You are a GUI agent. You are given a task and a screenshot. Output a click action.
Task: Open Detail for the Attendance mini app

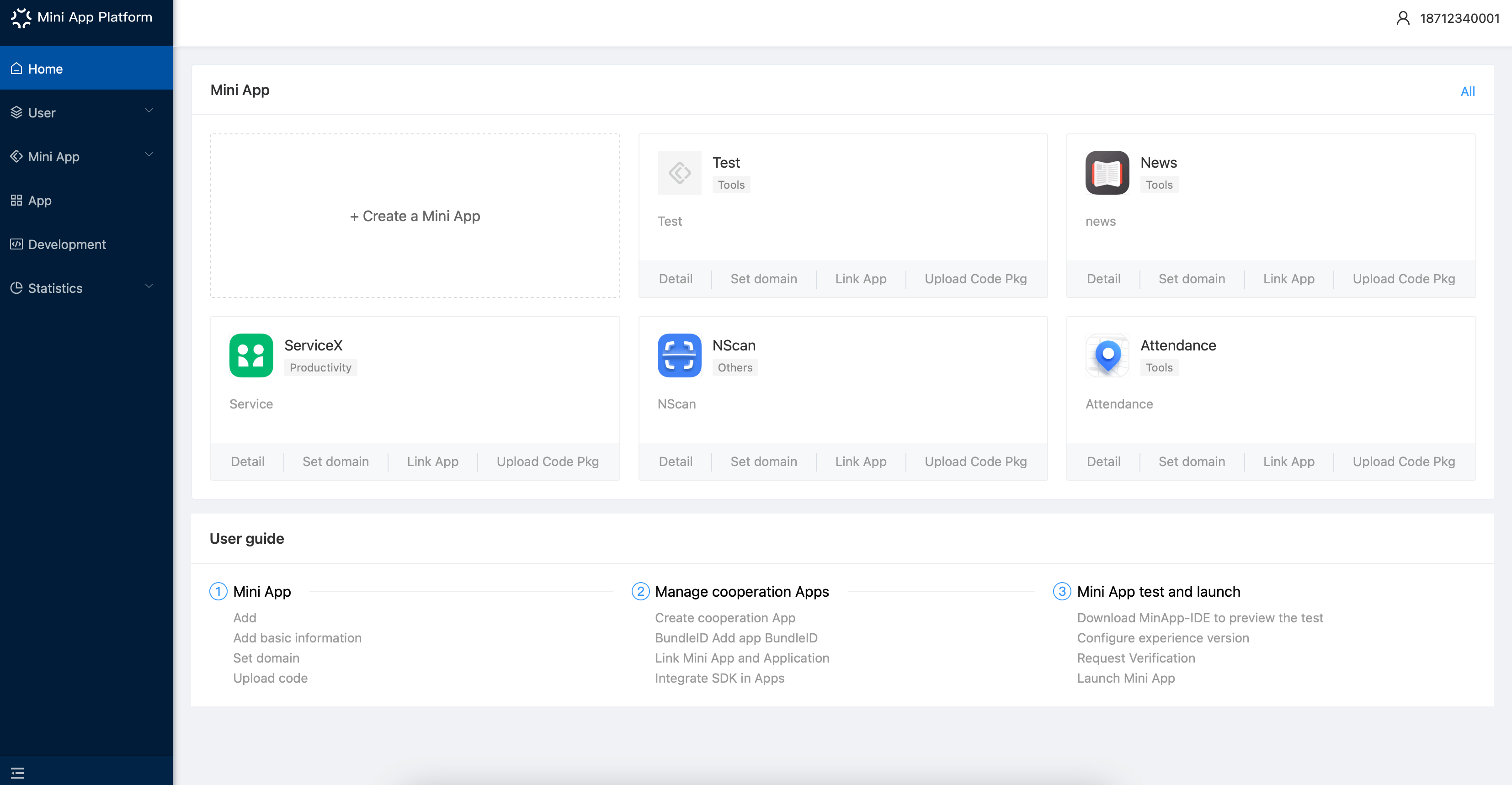pyautogui.click(x=1103, y=462)
